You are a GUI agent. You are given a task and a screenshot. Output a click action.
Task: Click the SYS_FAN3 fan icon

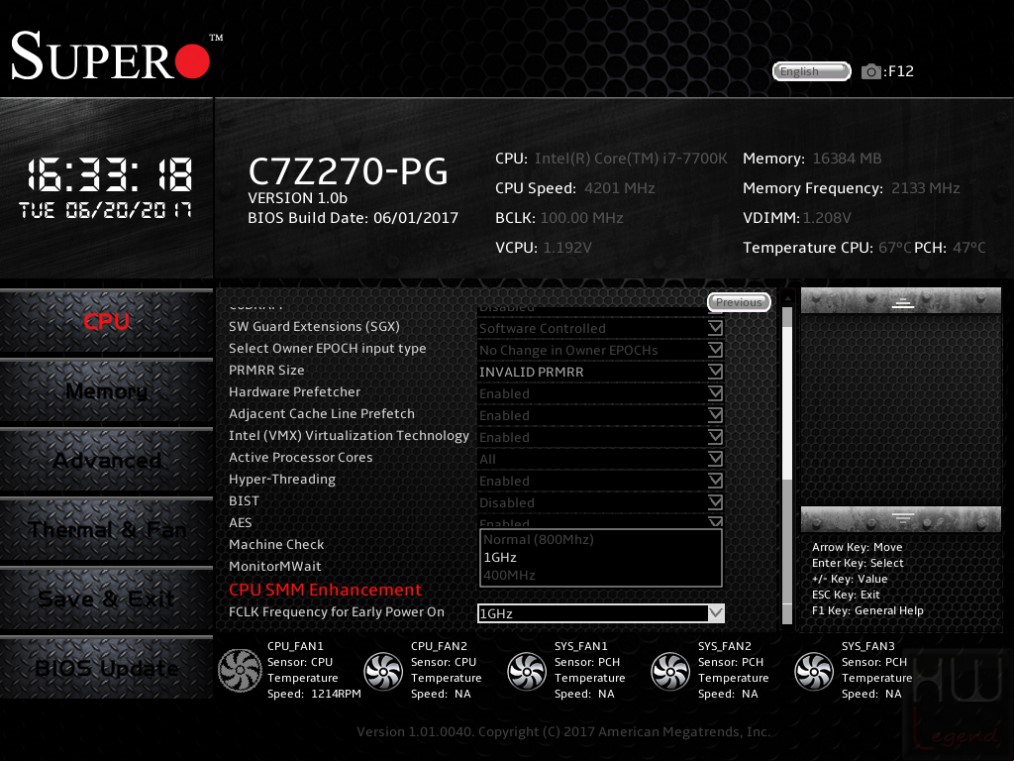814,670
